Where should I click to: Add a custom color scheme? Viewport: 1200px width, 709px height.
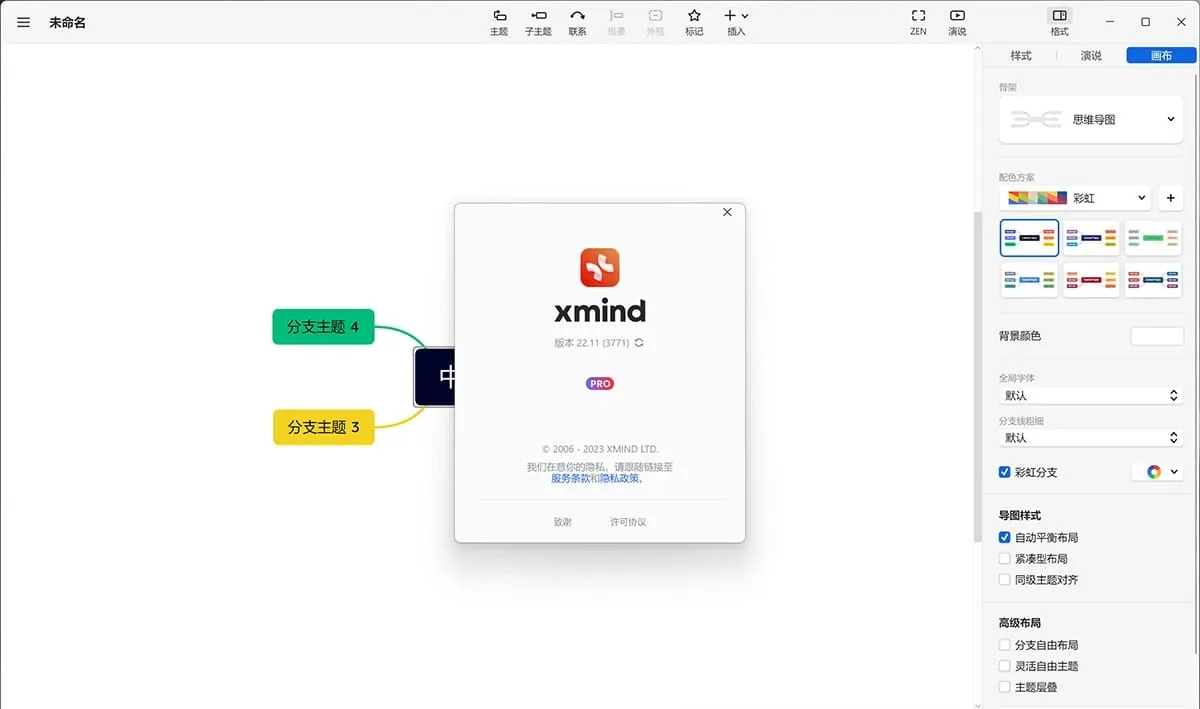tap(1171, 198)
